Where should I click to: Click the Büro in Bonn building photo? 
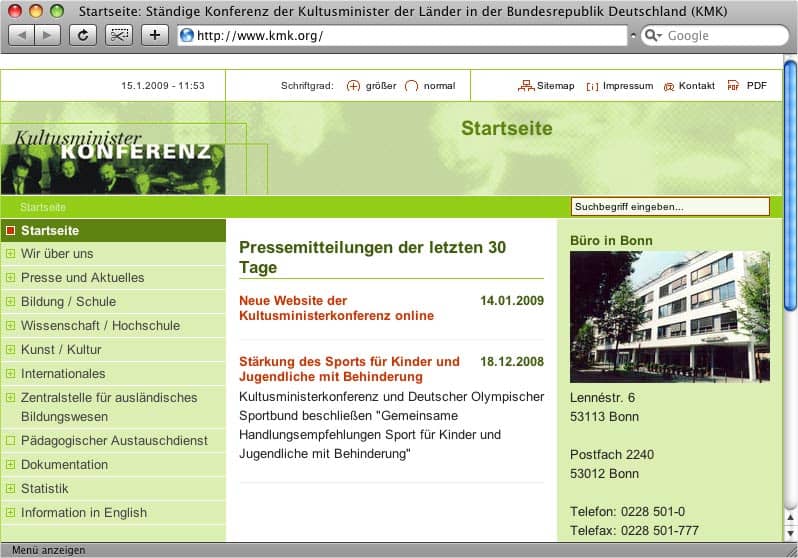[669, 316]
